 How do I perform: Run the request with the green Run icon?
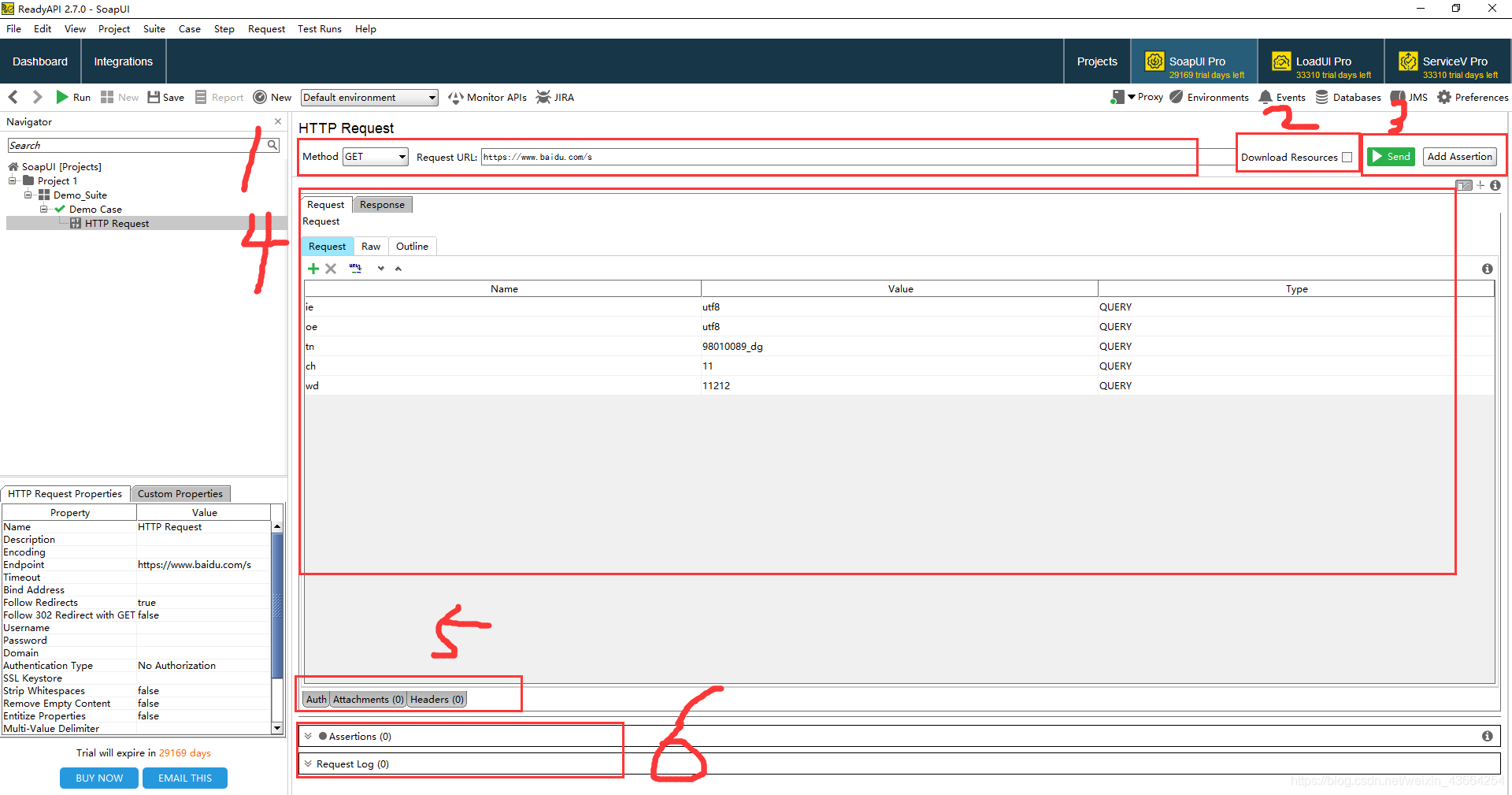coord(63,97)
